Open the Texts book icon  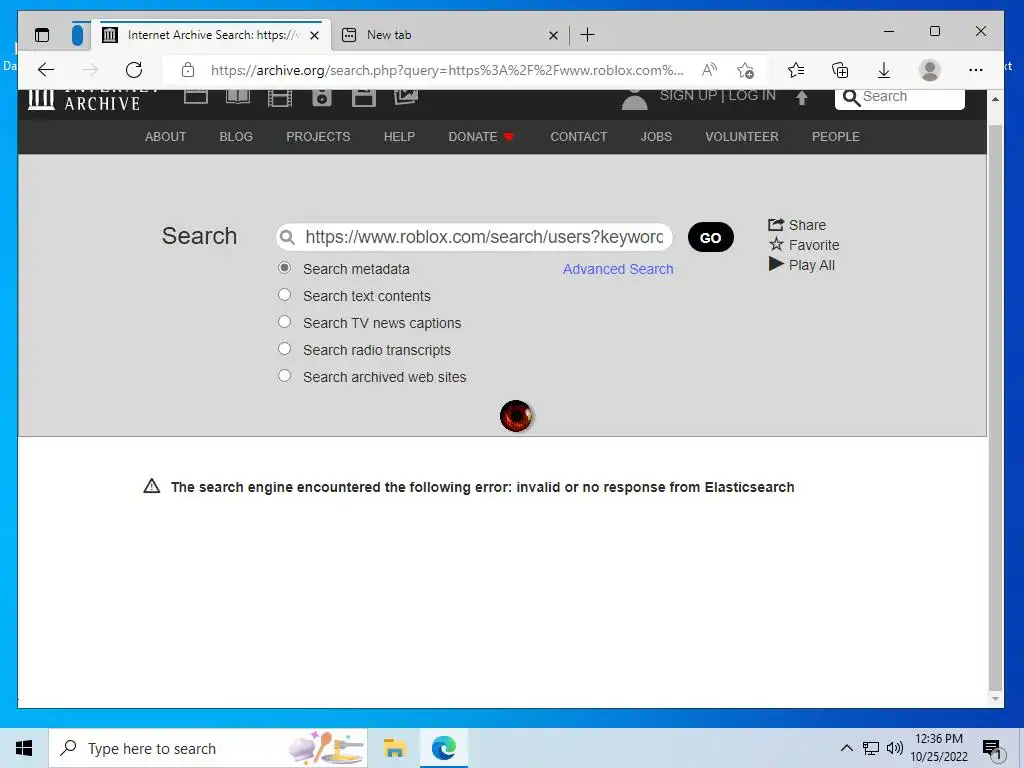[x=238, y=97]
